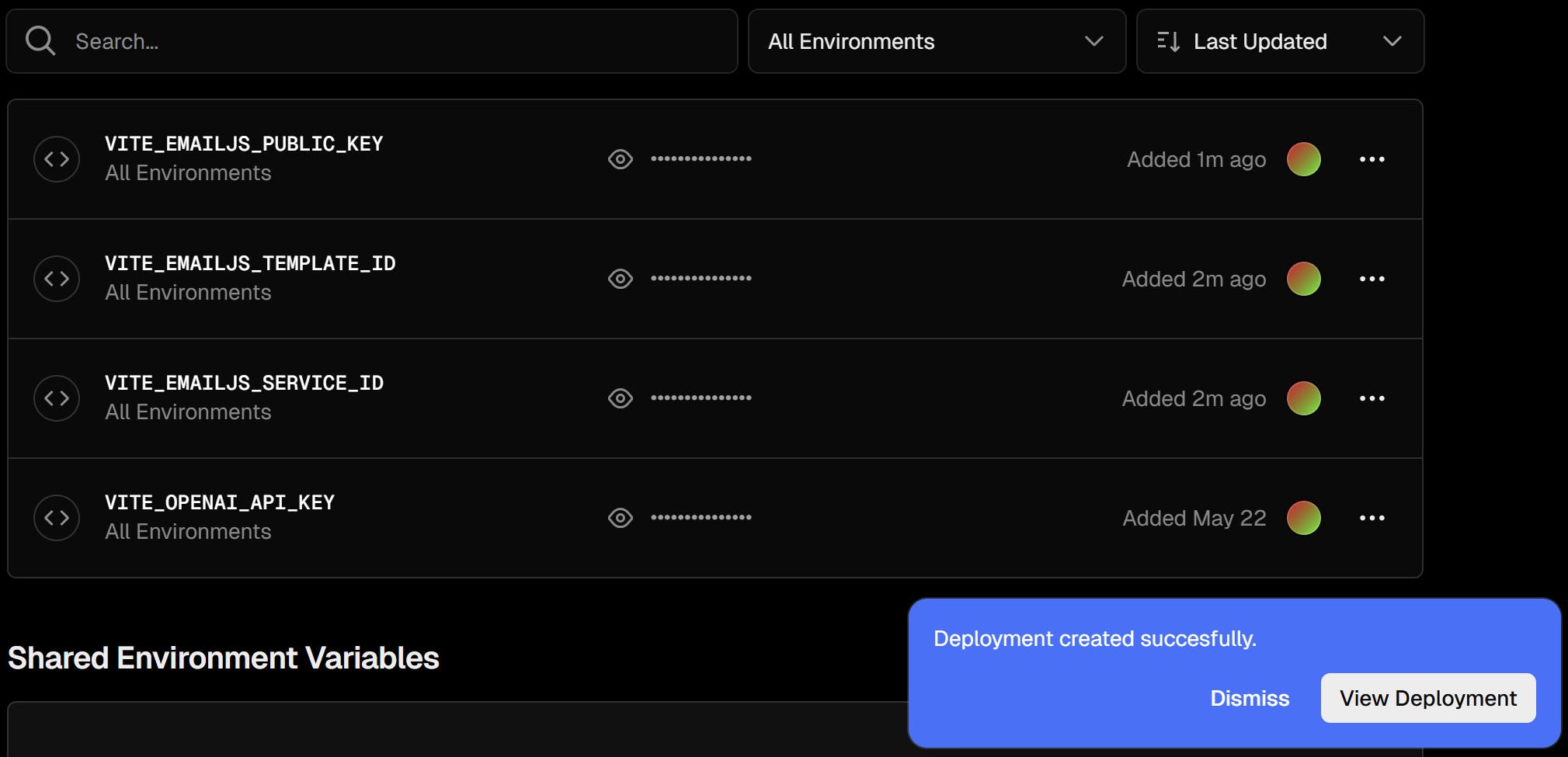
Task: Click code icon for VITE_EMAILJS_PUBLIC_KEY
Action: 57,159
